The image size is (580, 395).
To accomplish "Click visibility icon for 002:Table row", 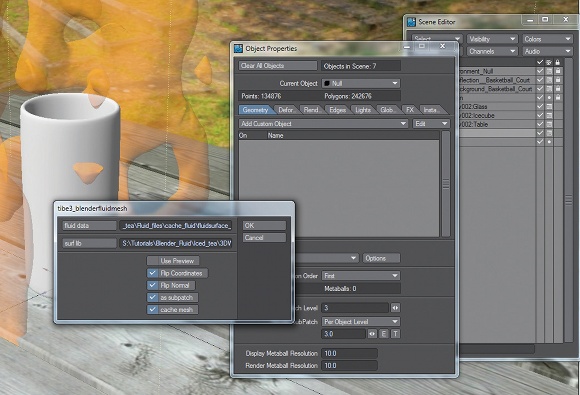I will coord(549,124).
